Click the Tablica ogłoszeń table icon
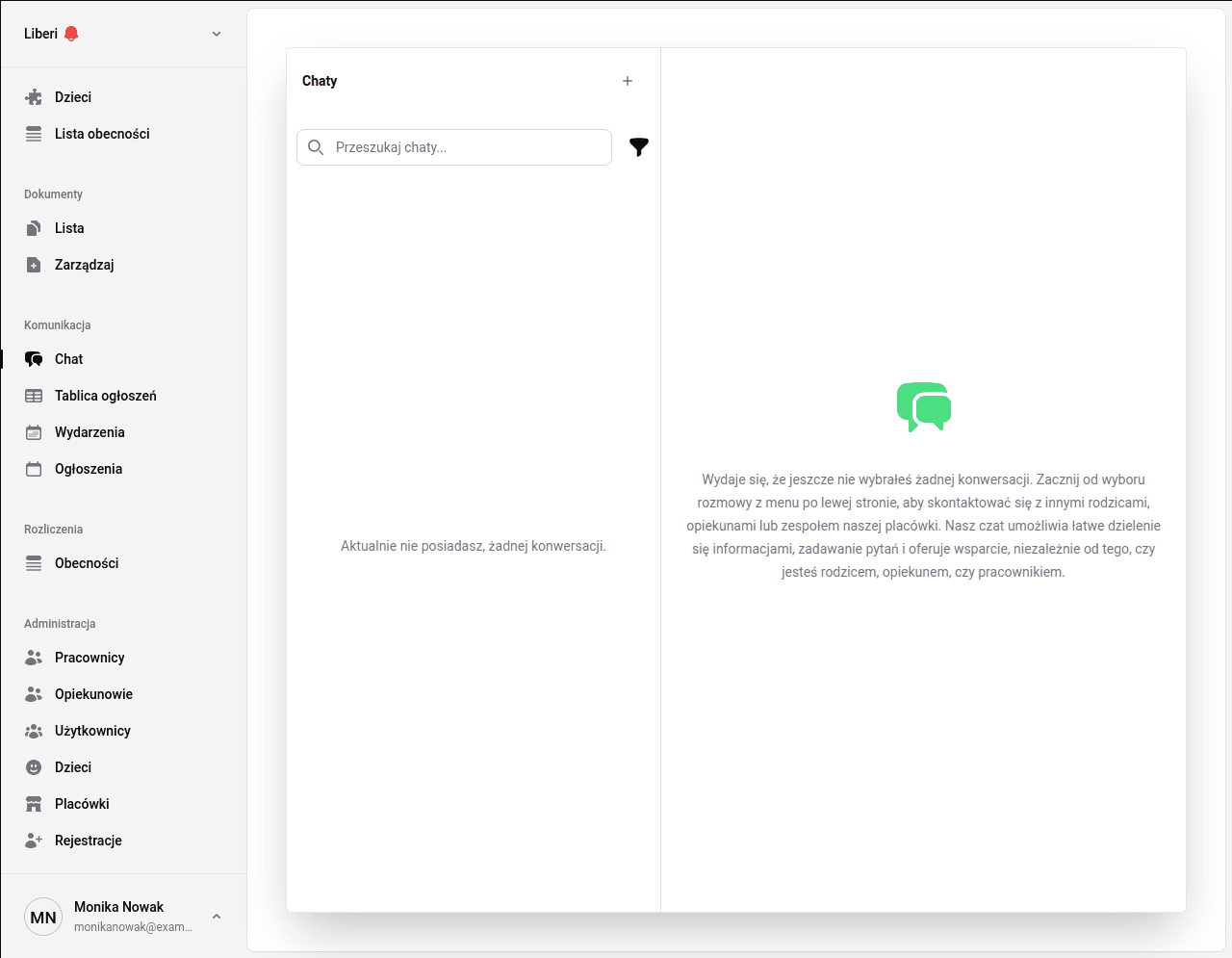1232x958 pixels. [34, 396]
